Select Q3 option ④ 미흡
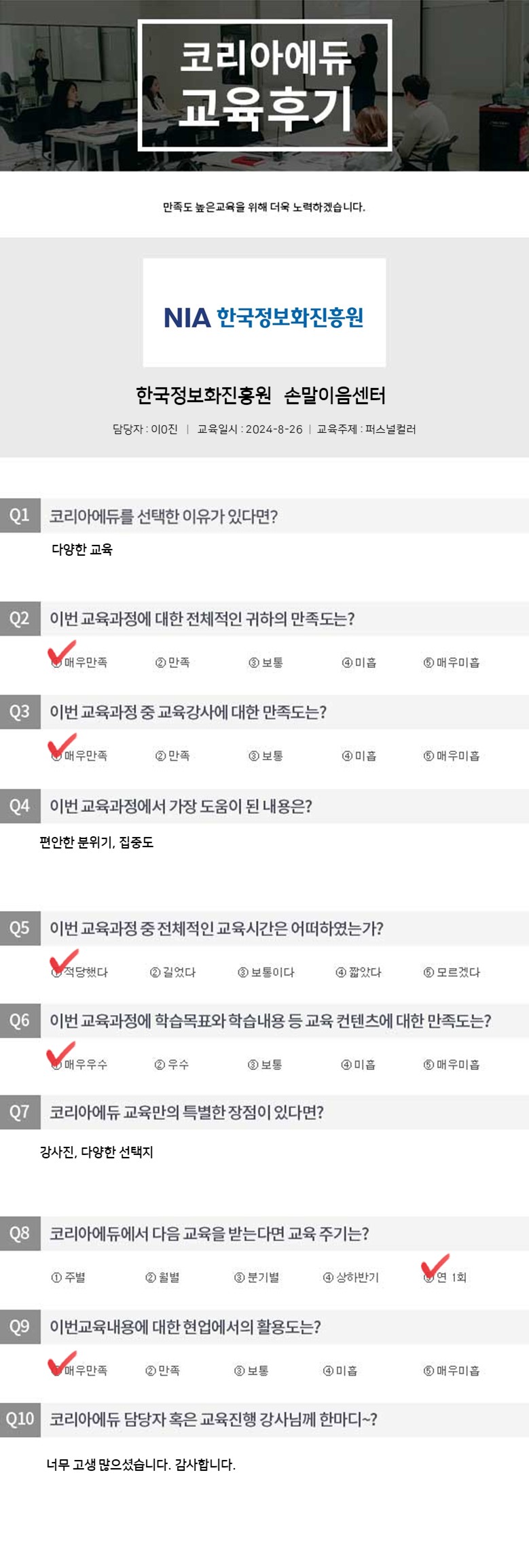529x1568 pixels. (x=359, y=755)
